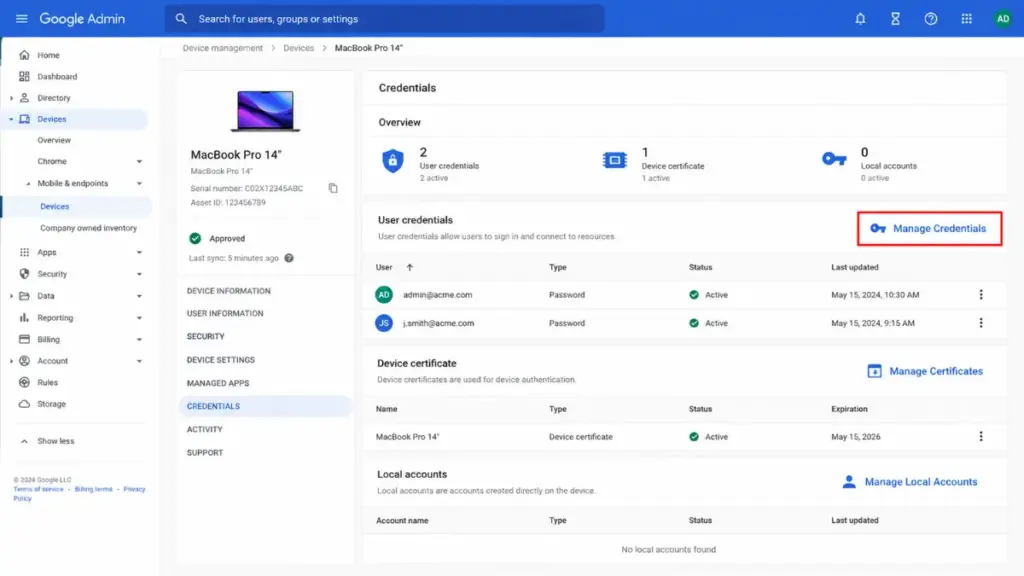
Task: Collapse sidebar with Show less
Action: tap(48, 441)
